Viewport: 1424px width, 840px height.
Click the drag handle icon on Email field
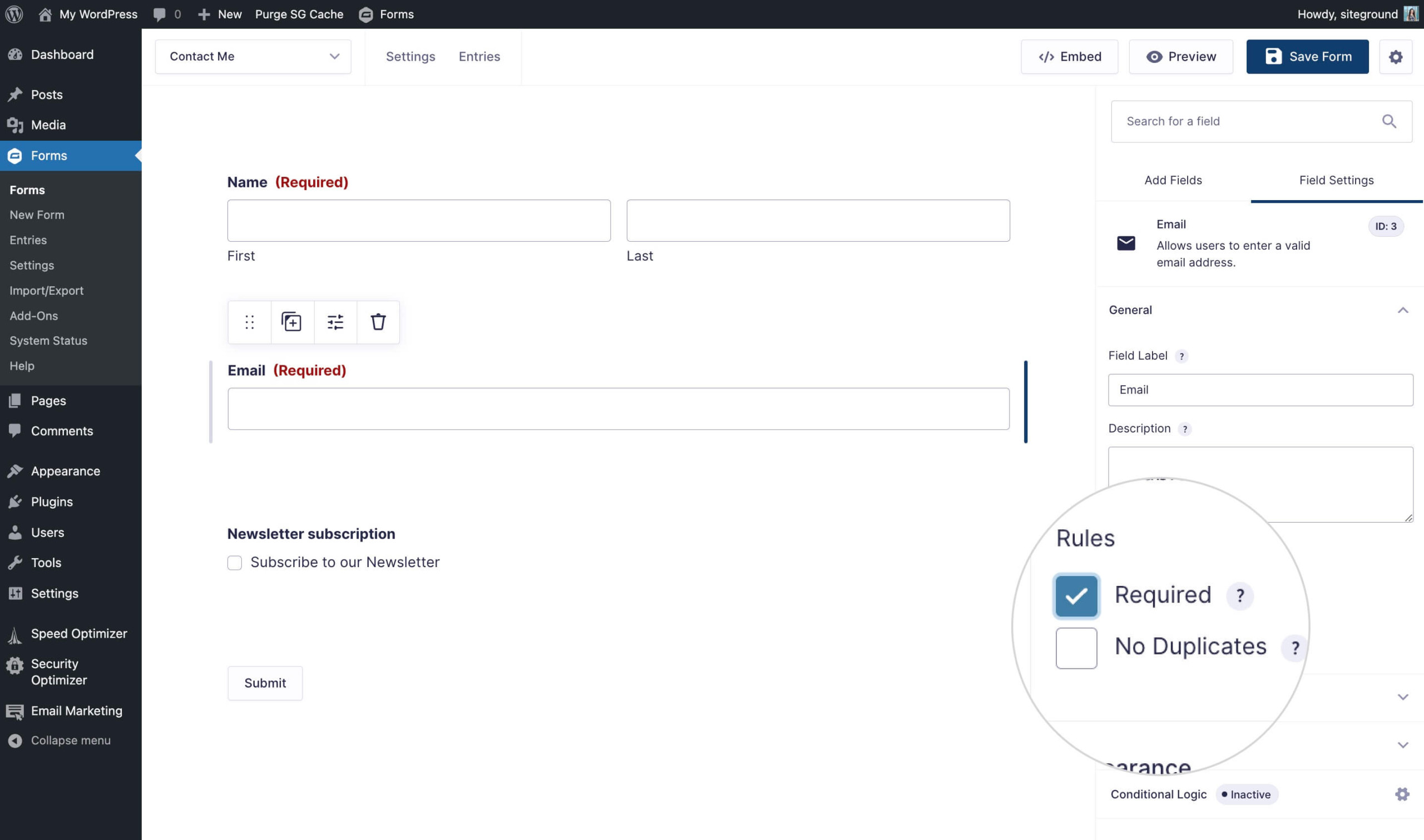click(x=249, y=322)
